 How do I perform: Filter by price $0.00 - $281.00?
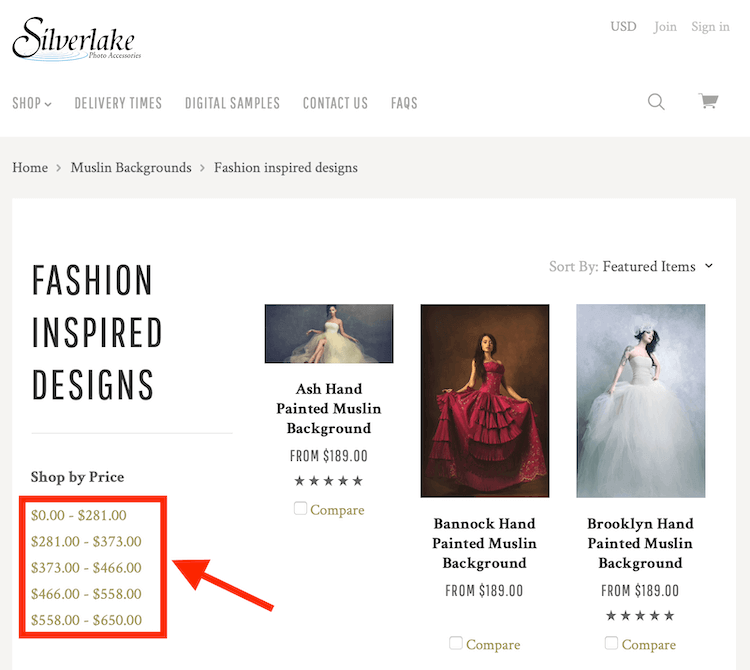pos(79,515)
